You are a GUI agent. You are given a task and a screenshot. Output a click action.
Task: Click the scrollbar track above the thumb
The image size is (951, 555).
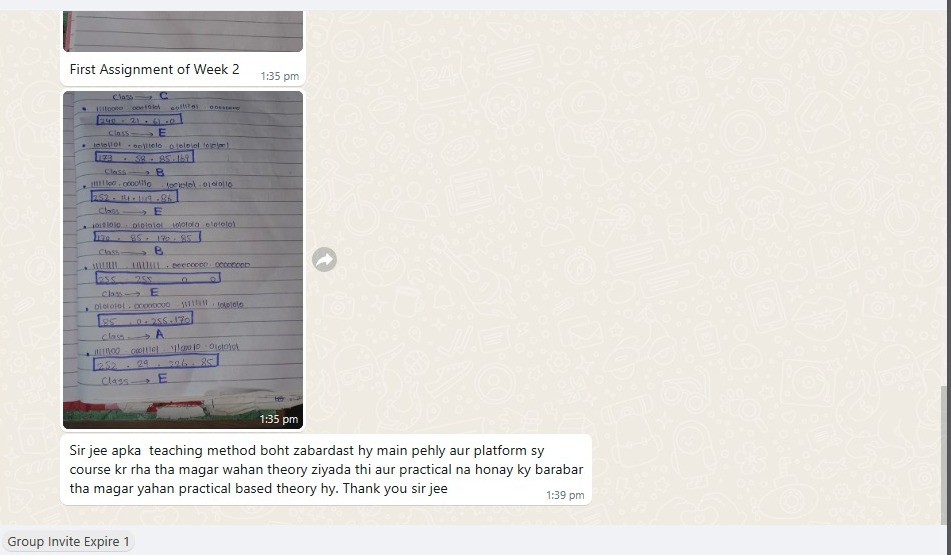946,198
